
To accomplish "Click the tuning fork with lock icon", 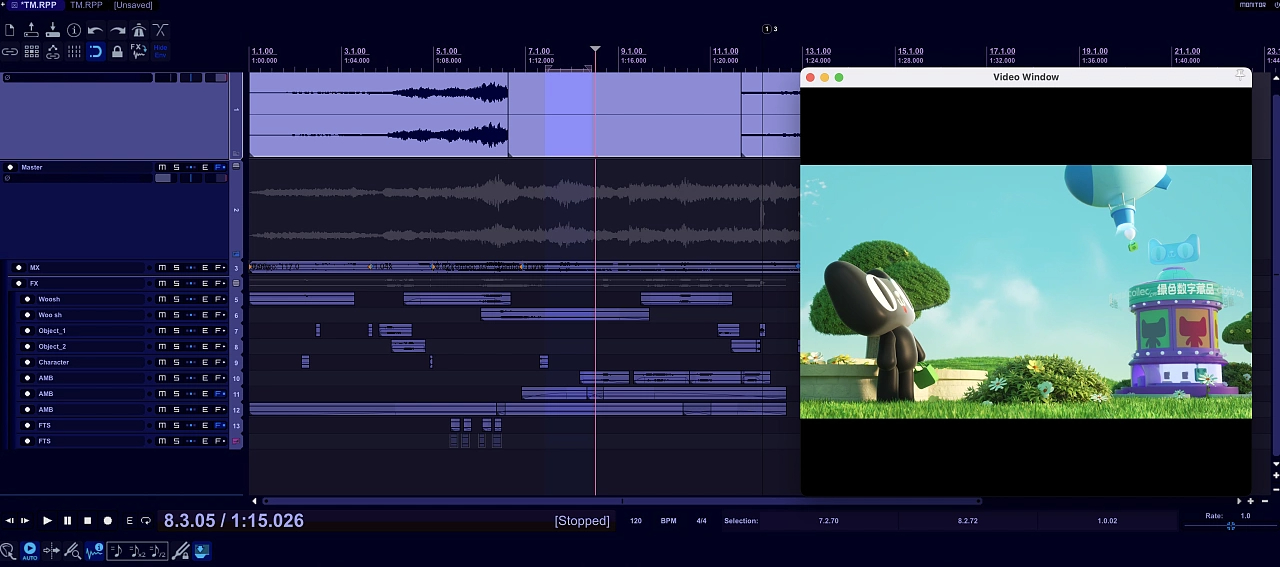I will [x=181, y=550].
